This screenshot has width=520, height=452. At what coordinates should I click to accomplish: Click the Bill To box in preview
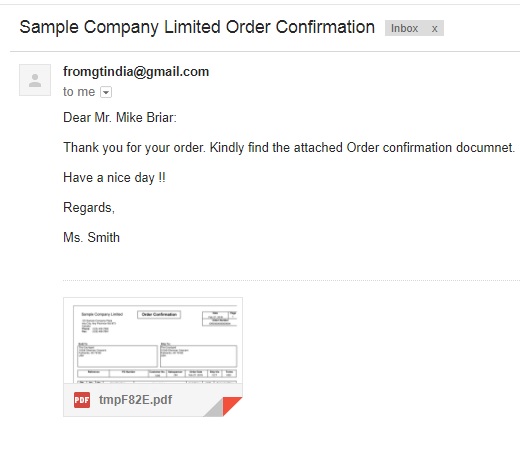(x=117, y=356)
